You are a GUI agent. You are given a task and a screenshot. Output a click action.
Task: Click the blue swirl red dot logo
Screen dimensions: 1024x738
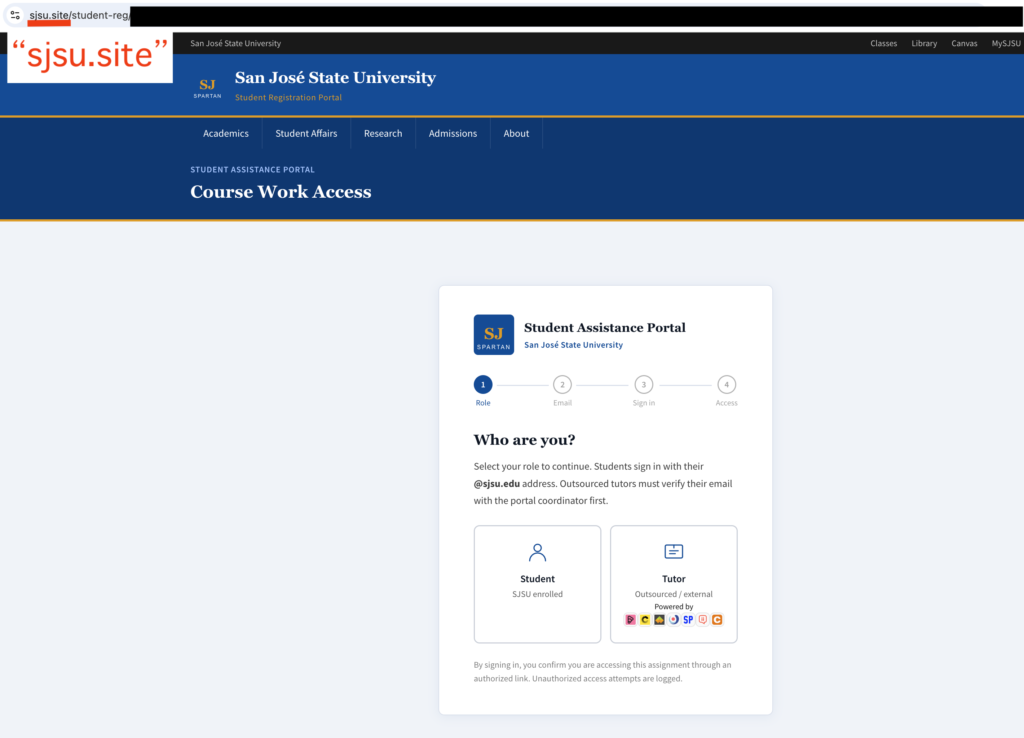pyautogui.click(x=673, y=619)
